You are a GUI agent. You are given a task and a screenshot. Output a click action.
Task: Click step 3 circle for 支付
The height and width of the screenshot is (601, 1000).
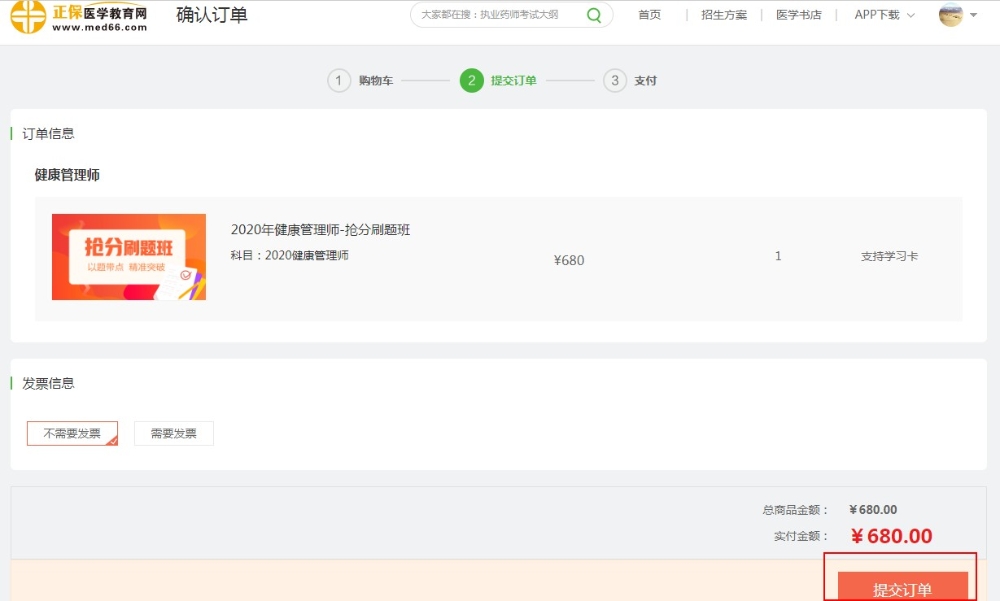point(615,81)
